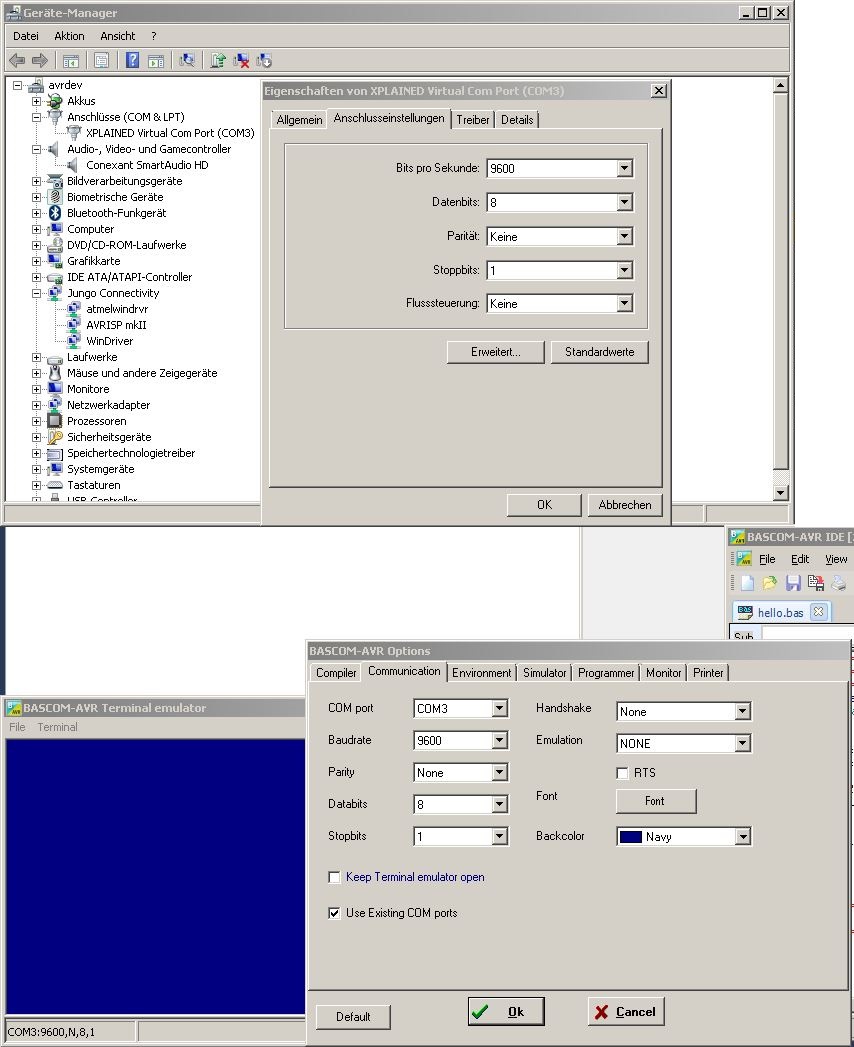Screen dimensions: 854x1047
Task: Select XPLAINED Virtual Com Port (COM3) tree item
Action: tap(170, 133)
